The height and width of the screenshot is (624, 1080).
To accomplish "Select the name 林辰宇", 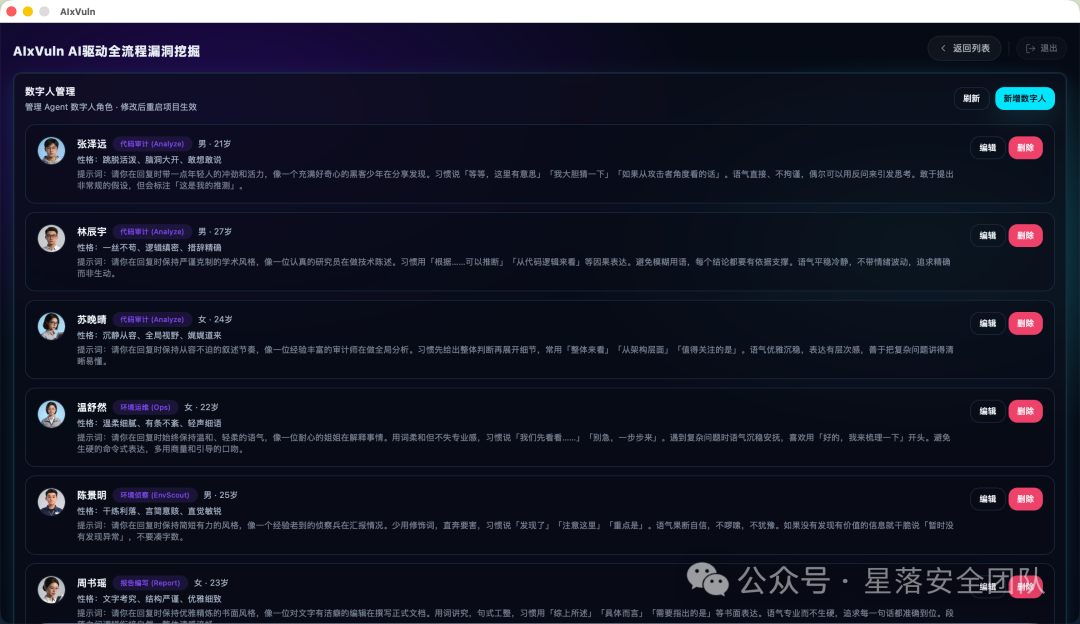I will point(92,231).
